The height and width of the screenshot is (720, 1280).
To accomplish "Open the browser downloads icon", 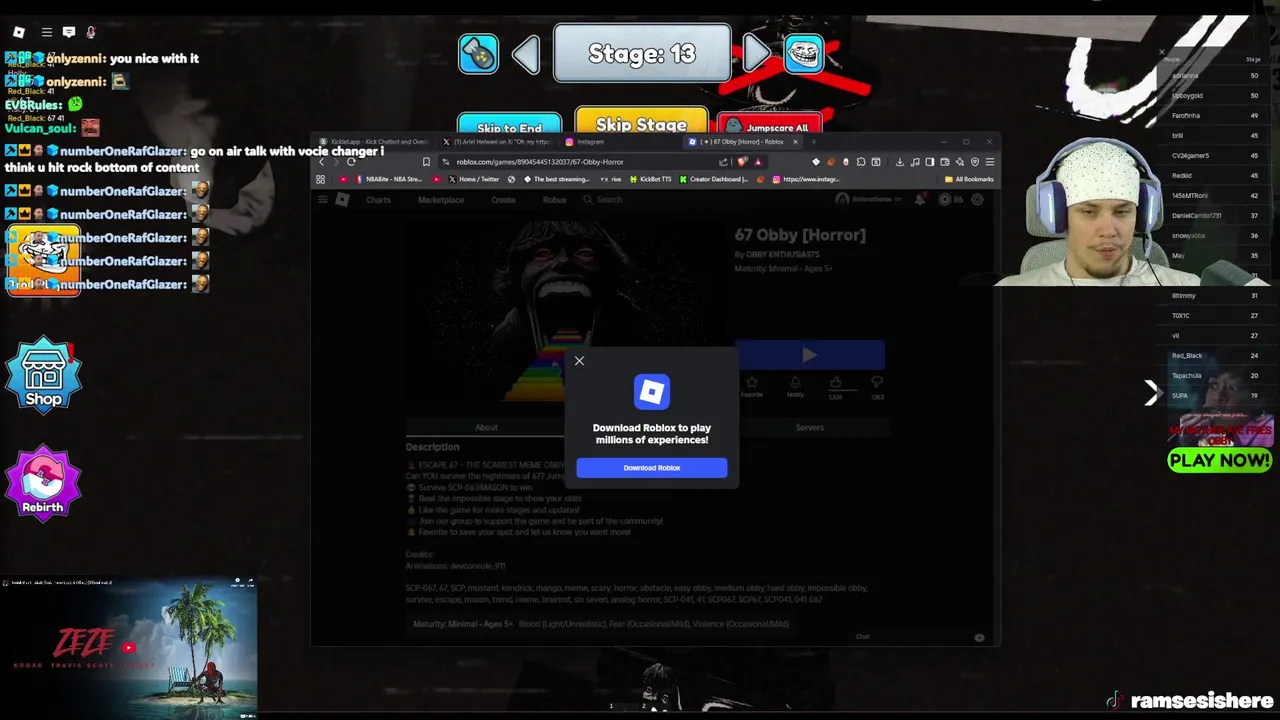I will 899,162.
